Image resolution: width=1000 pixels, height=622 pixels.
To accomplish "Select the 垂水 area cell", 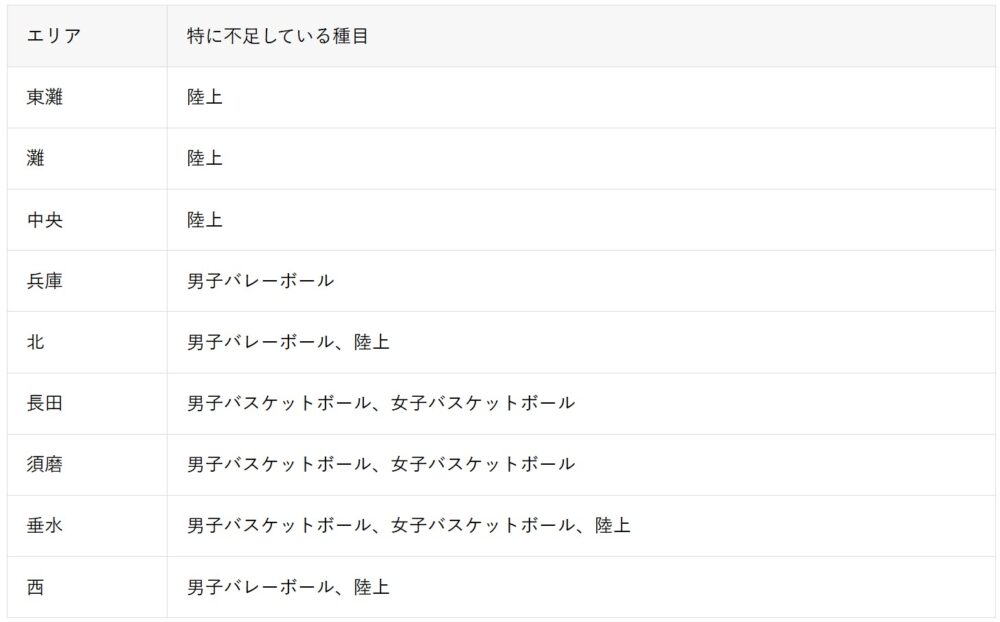I will click(x=87, y=526).
